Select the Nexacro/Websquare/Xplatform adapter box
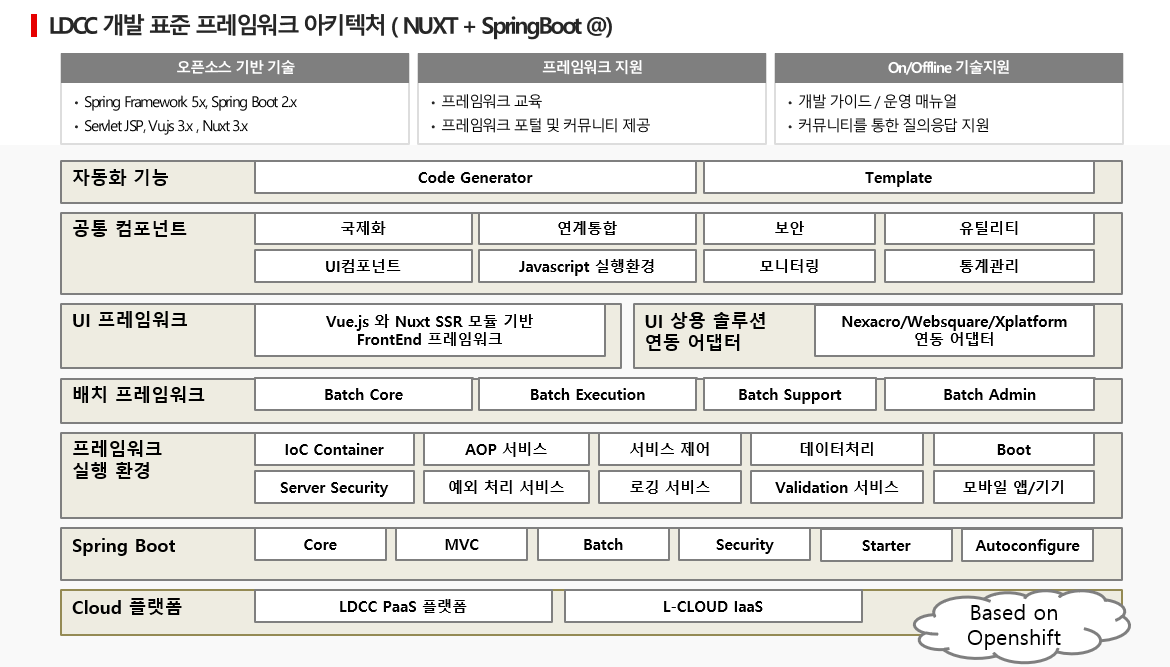Screen dimensions: 1170x667 pos(954,330)
